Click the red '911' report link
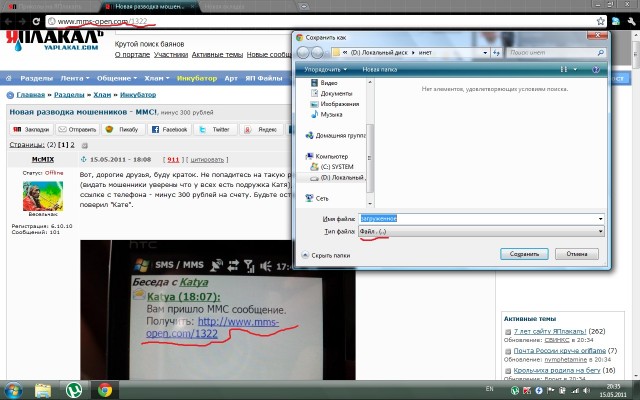 (x=173, y=160)
